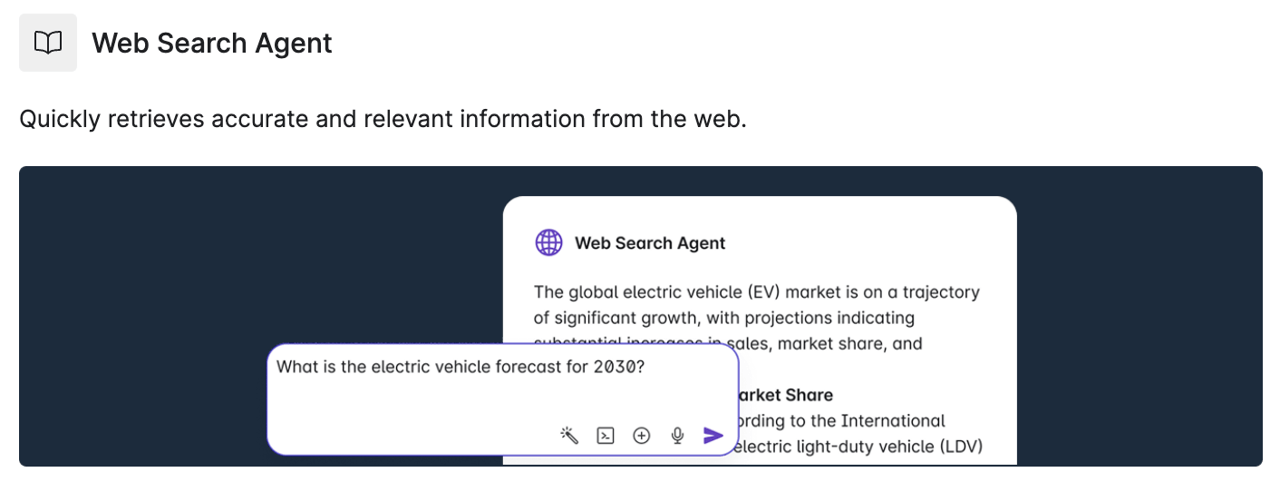Image resolution: width=1280 pixels, height=492 pixels.
Task: Send the prompt with the purple arrow icon
Action: click(x=713, y=435)
